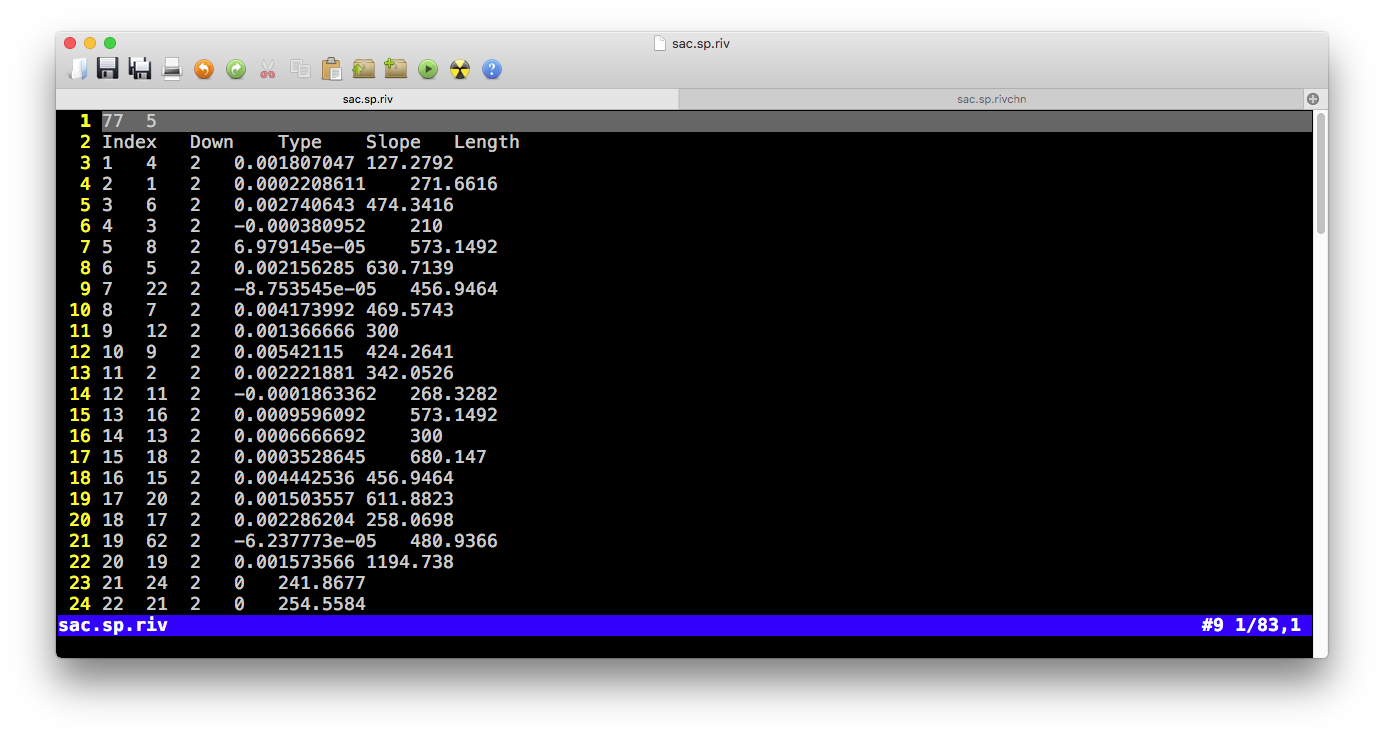Image resolution: width=1384 pixels, height=738 pixels.
Task: Open help via the blue question mark
Action: point(492,69)
